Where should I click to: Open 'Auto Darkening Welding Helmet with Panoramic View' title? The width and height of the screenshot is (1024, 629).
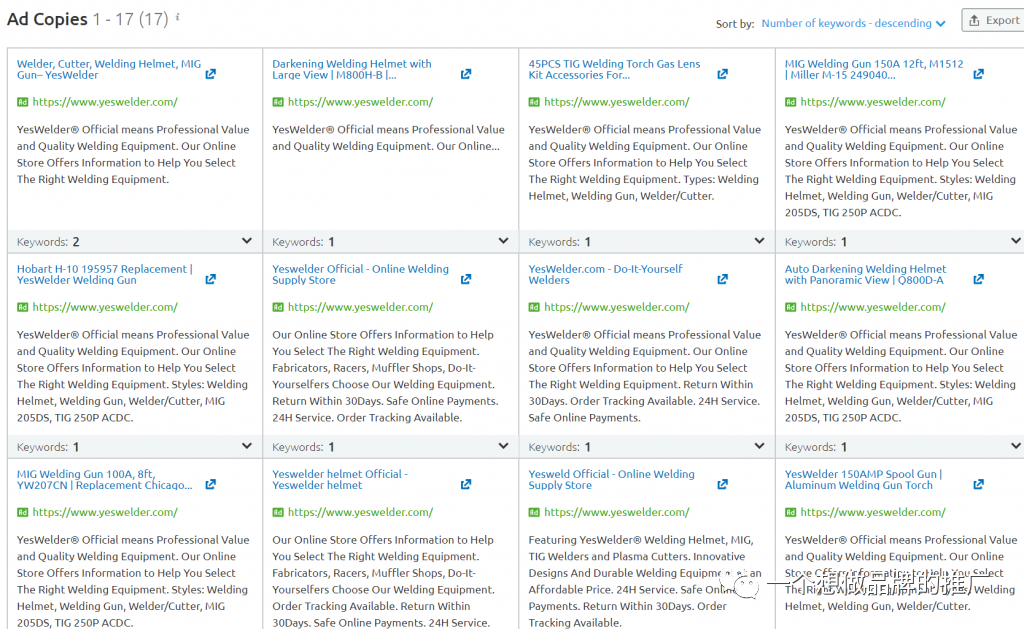click(865, 274)
